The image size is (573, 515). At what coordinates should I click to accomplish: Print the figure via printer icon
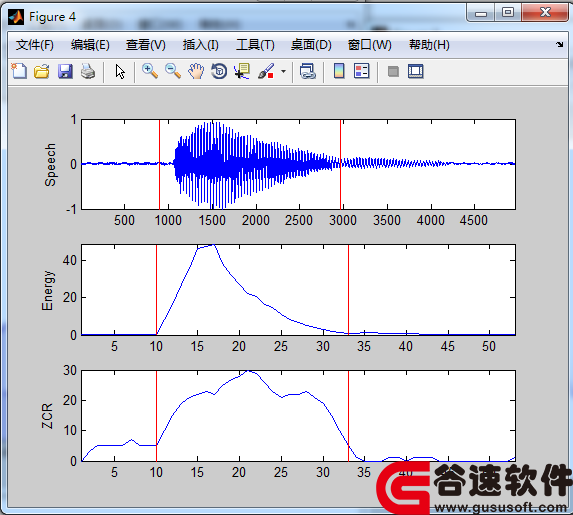coord(88,71)
